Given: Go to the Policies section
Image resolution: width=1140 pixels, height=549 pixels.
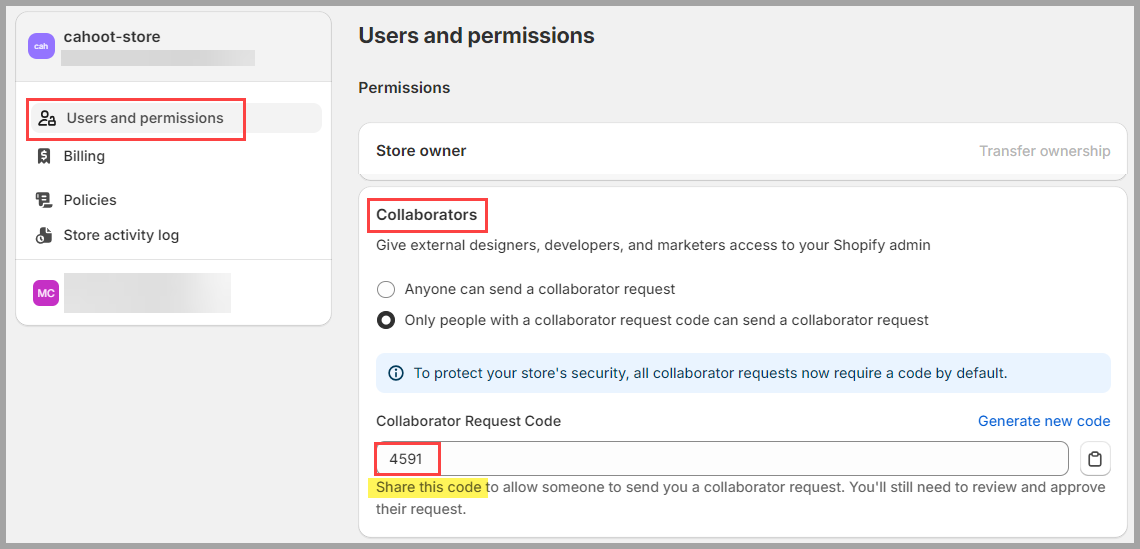Looking at the screenshot, I should [x=90, y=200].
